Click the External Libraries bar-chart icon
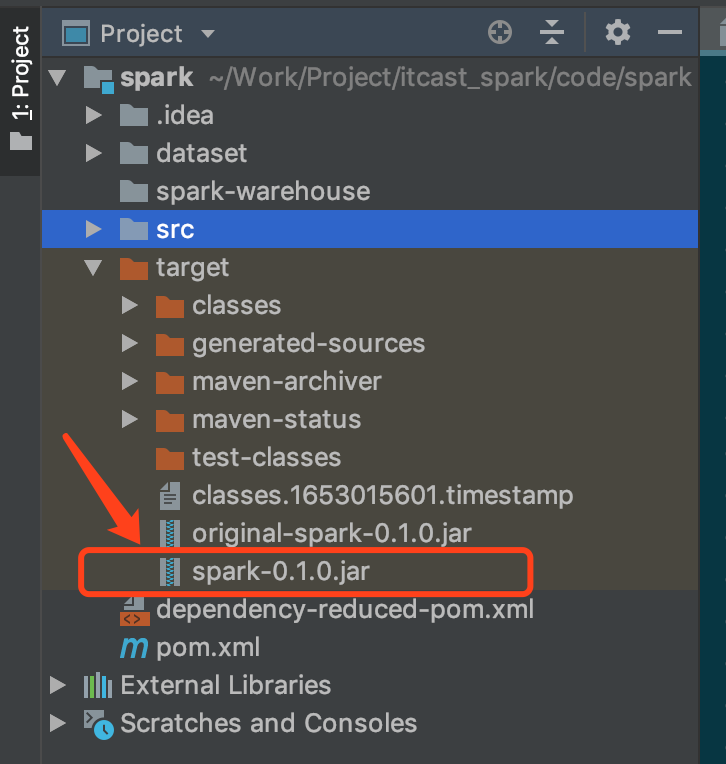This screenshot has width=726, height=764. tap(97, 685)
